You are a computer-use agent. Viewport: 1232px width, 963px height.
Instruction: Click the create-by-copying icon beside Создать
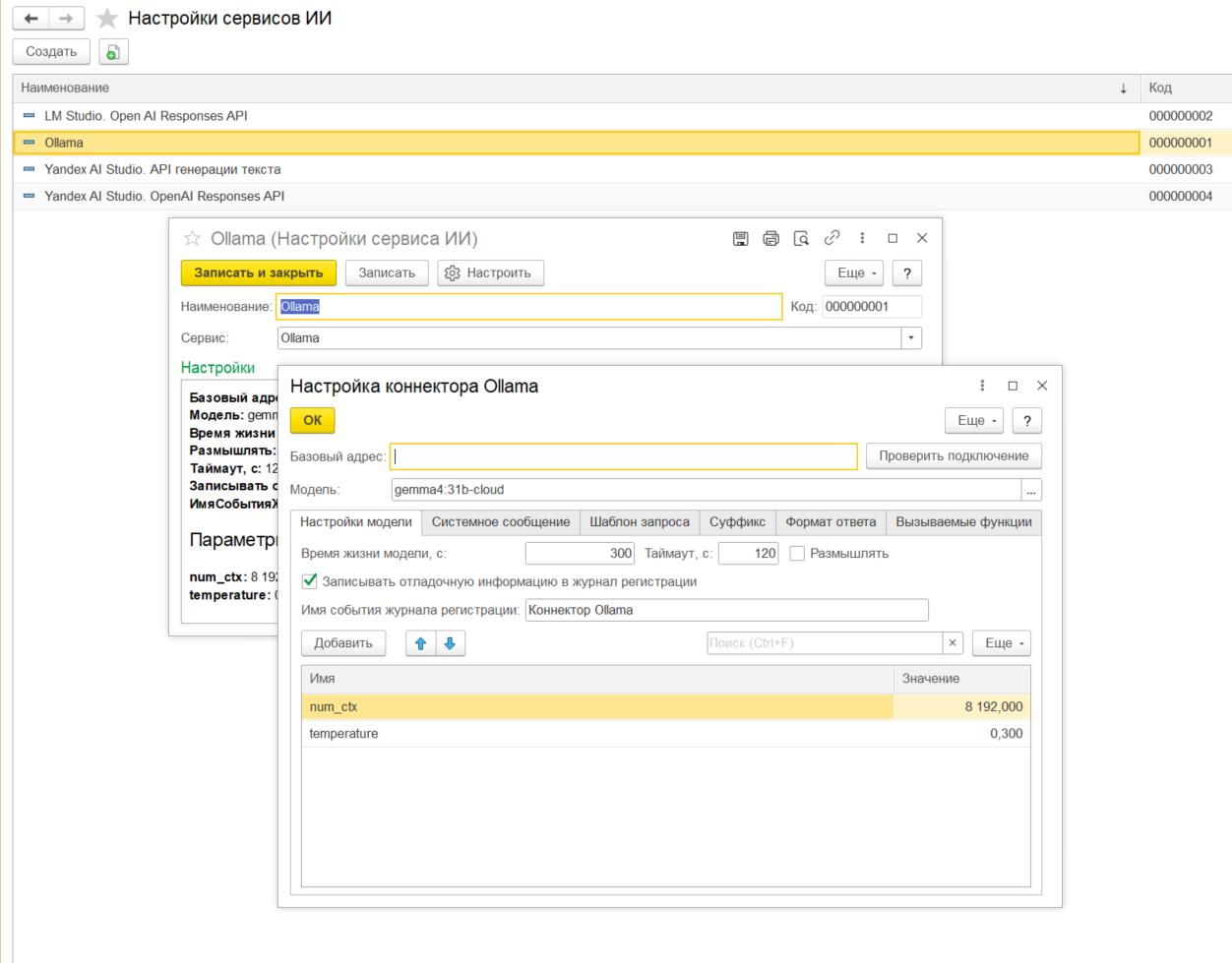click(x=113, y=52)
